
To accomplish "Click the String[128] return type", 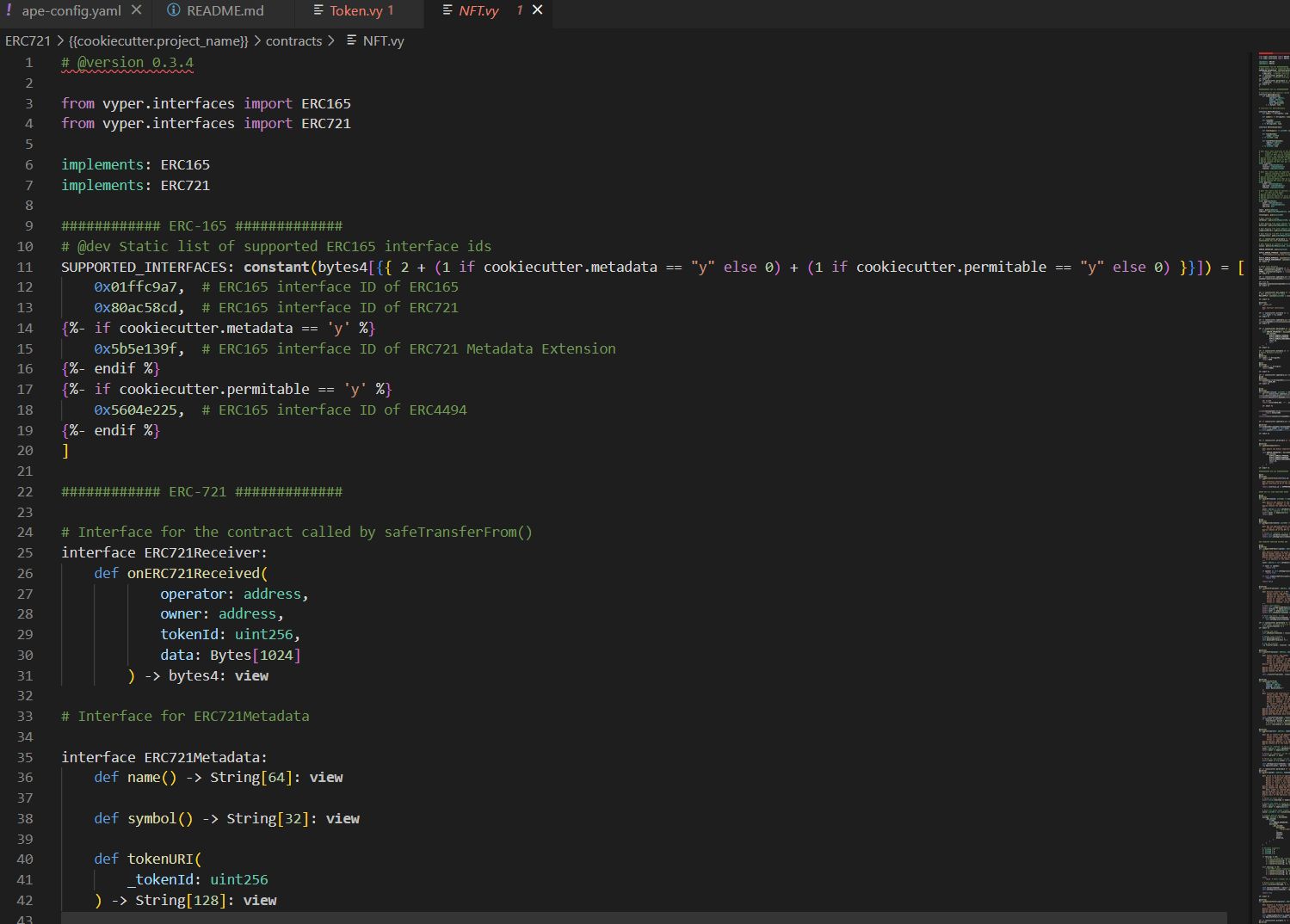I will (181, 901).
